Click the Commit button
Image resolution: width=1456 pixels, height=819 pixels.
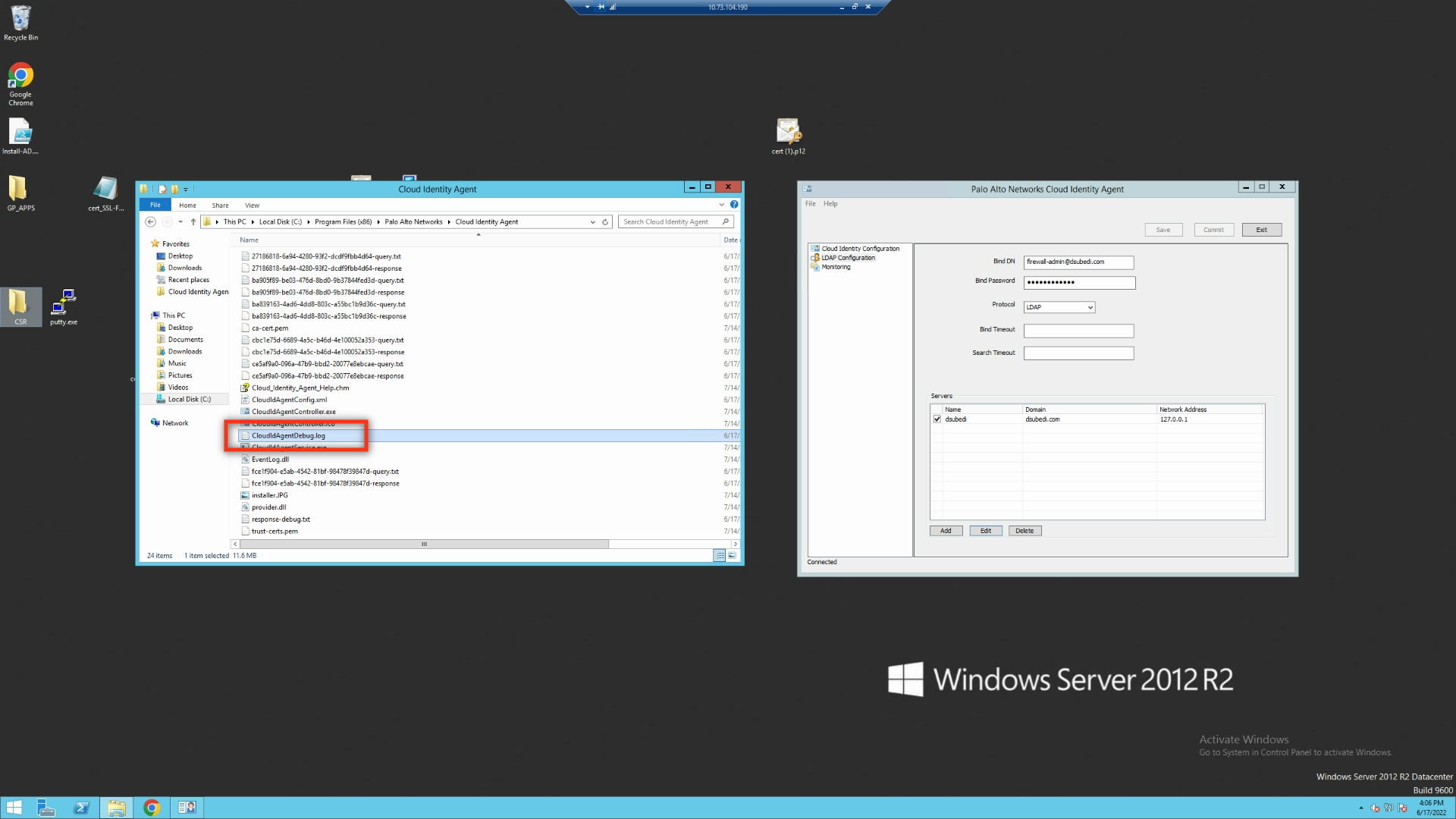[x=1213, y=230]
